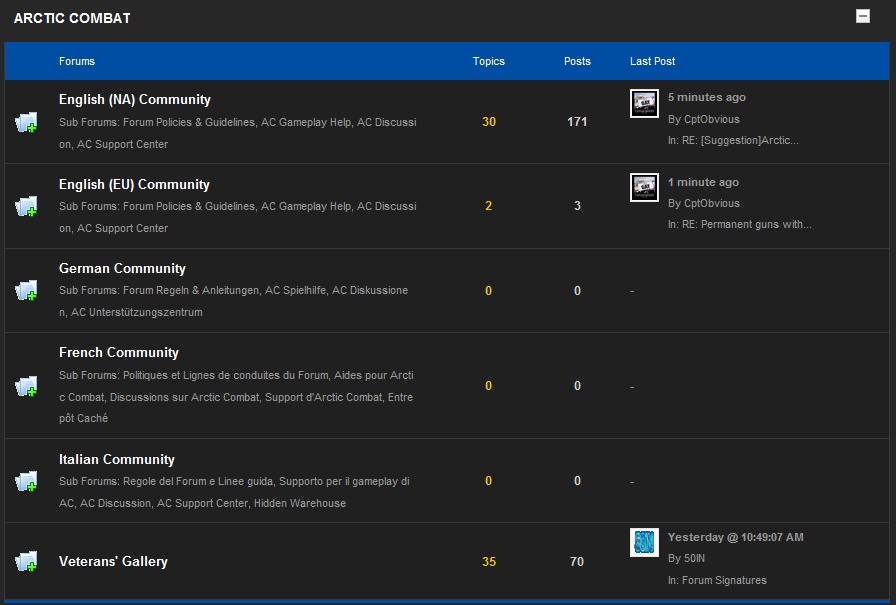Click topic count 30 for English (NA)
Image resolution: width=896 pixels, height=605 pixels.
tap(489, 122)
